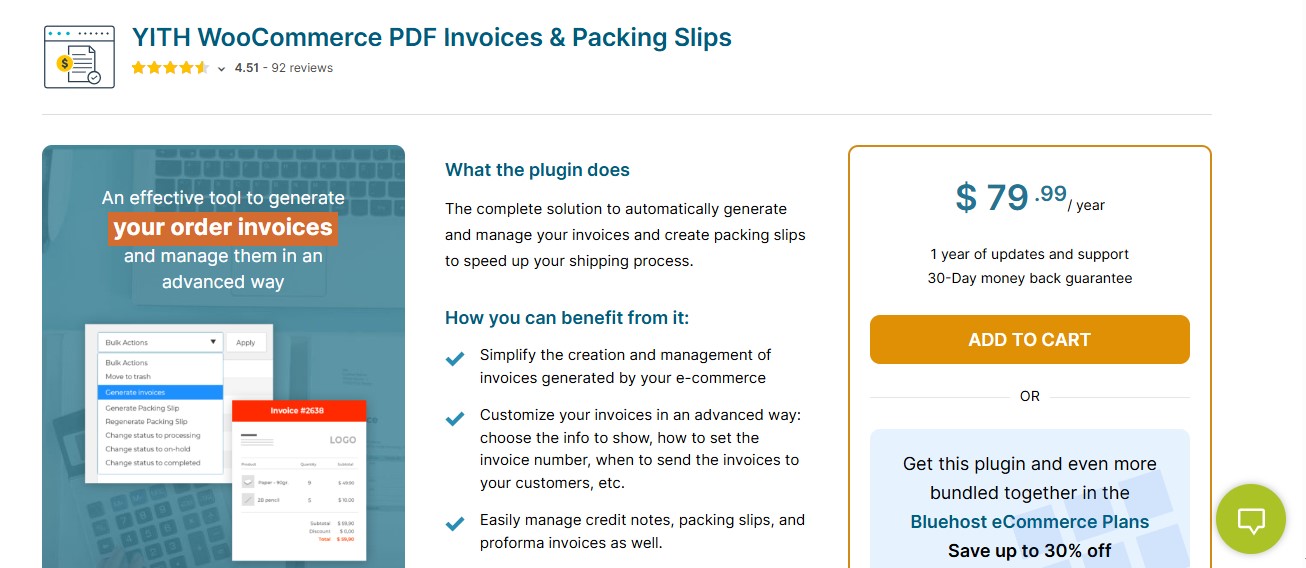Click checkmark beside 'Simplify the creation' benefit
The image size is (1306, 568).
[x=455, y=358]
